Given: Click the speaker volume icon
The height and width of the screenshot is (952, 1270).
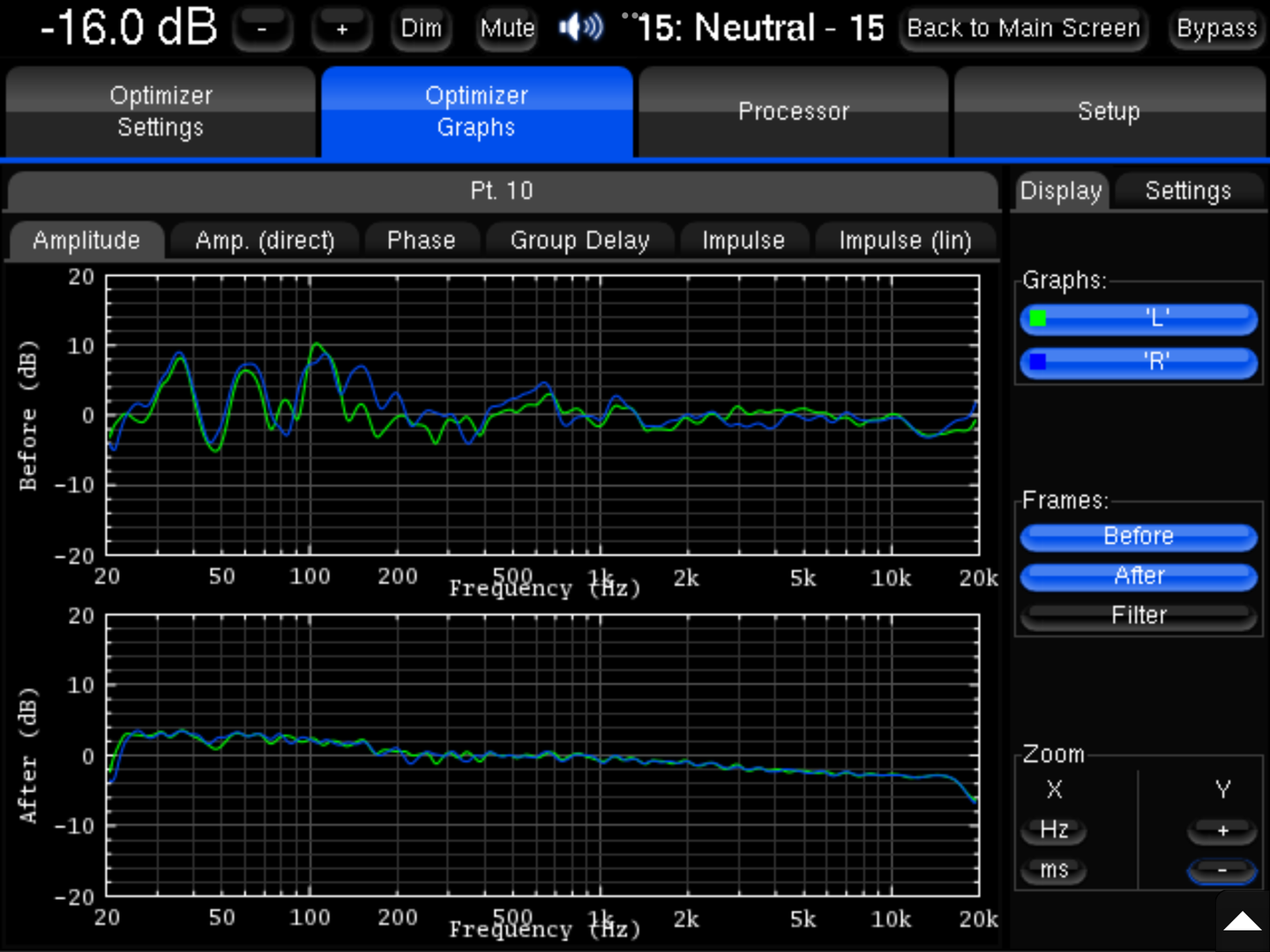Looking at the screenshot, I should coord(580,27).
